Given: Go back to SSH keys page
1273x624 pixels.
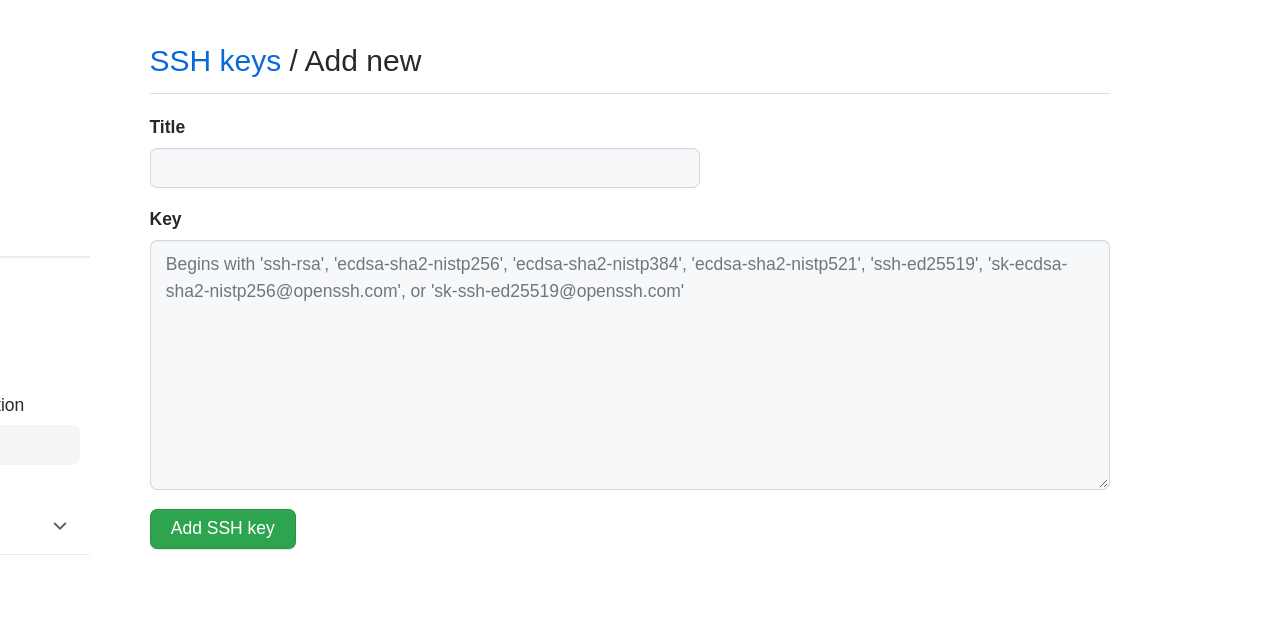Looking at the screenshot, I should tap(215, 61).
